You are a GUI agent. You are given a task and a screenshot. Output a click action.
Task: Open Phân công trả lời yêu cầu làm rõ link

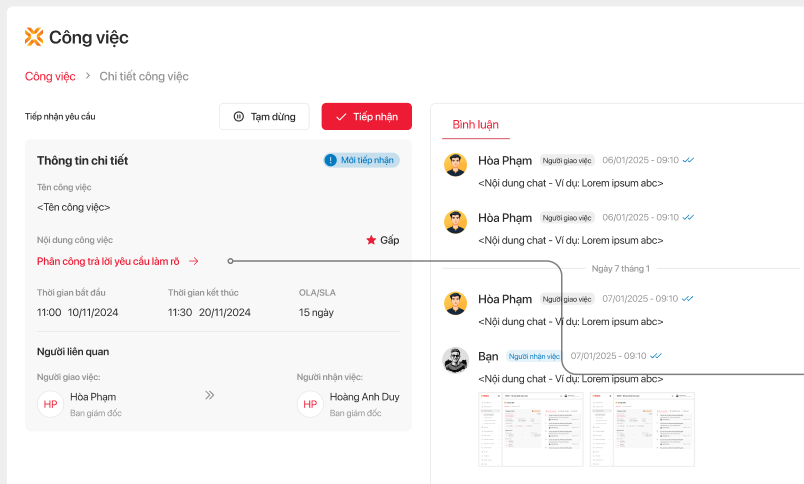[108, 261]
